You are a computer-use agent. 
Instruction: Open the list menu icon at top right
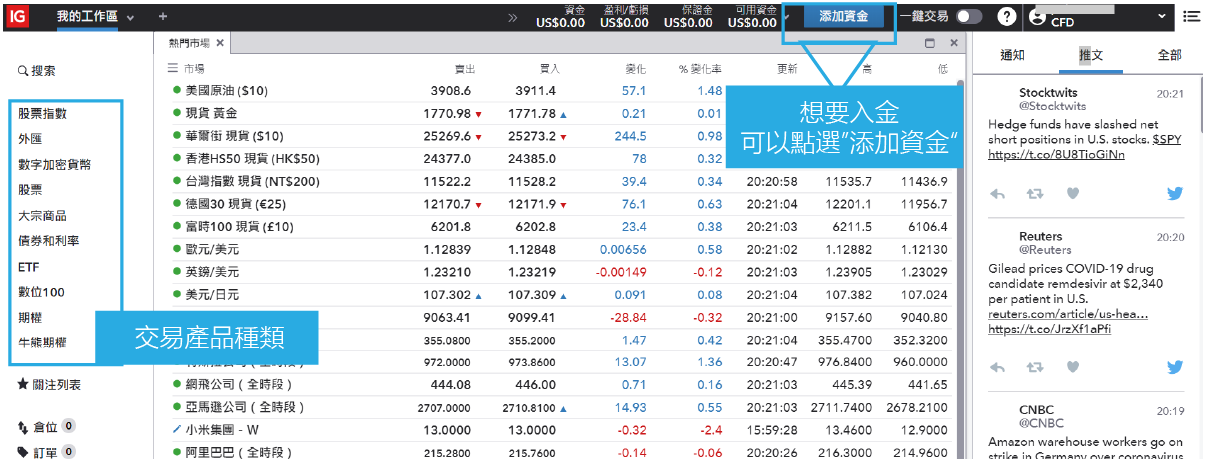click(x=1191, y=16)
